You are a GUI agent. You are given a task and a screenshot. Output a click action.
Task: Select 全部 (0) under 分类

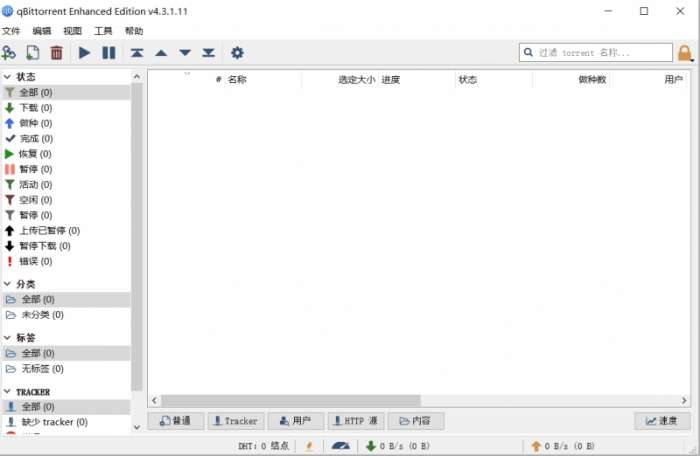[x=66, y=299]
